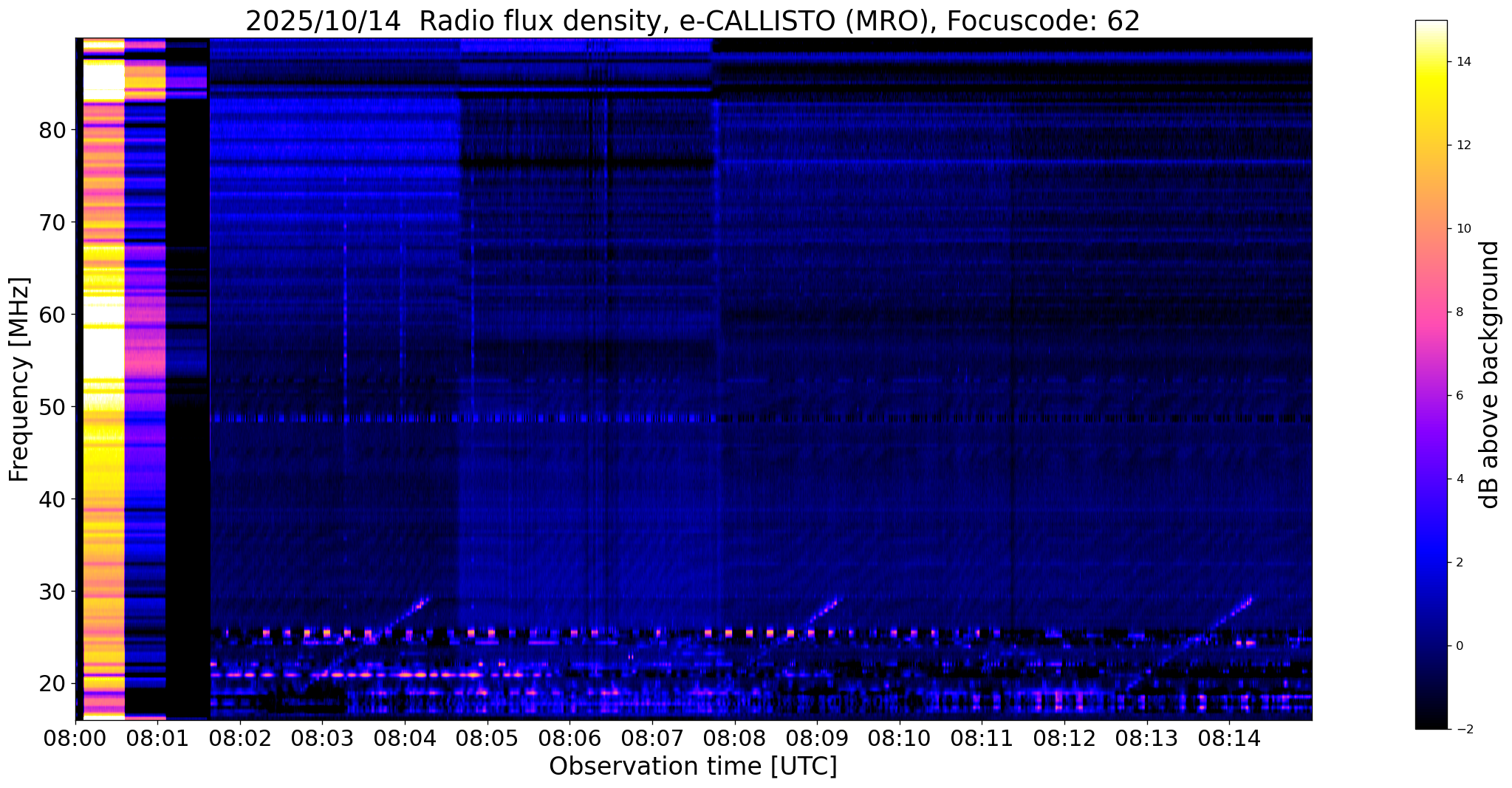The height and width of the screenshot is (788, 1512).
Task: Click the 'Frequency [MHz]' axis label
Action: (19, 380)
